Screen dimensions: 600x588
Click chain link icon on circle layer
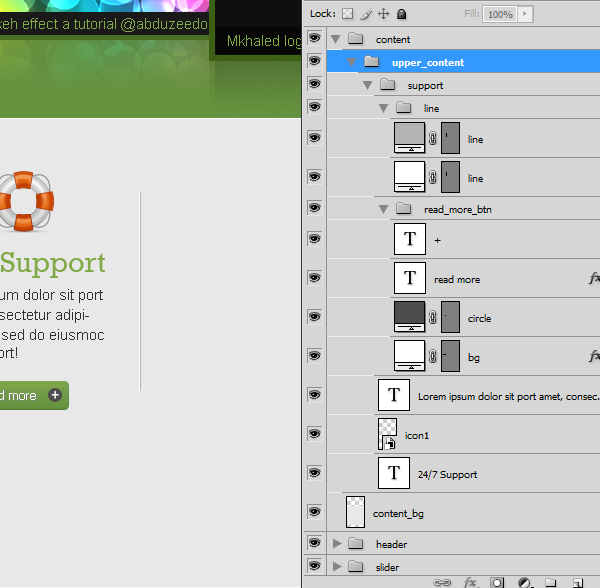pyautogui.click(x=433, y=317)
